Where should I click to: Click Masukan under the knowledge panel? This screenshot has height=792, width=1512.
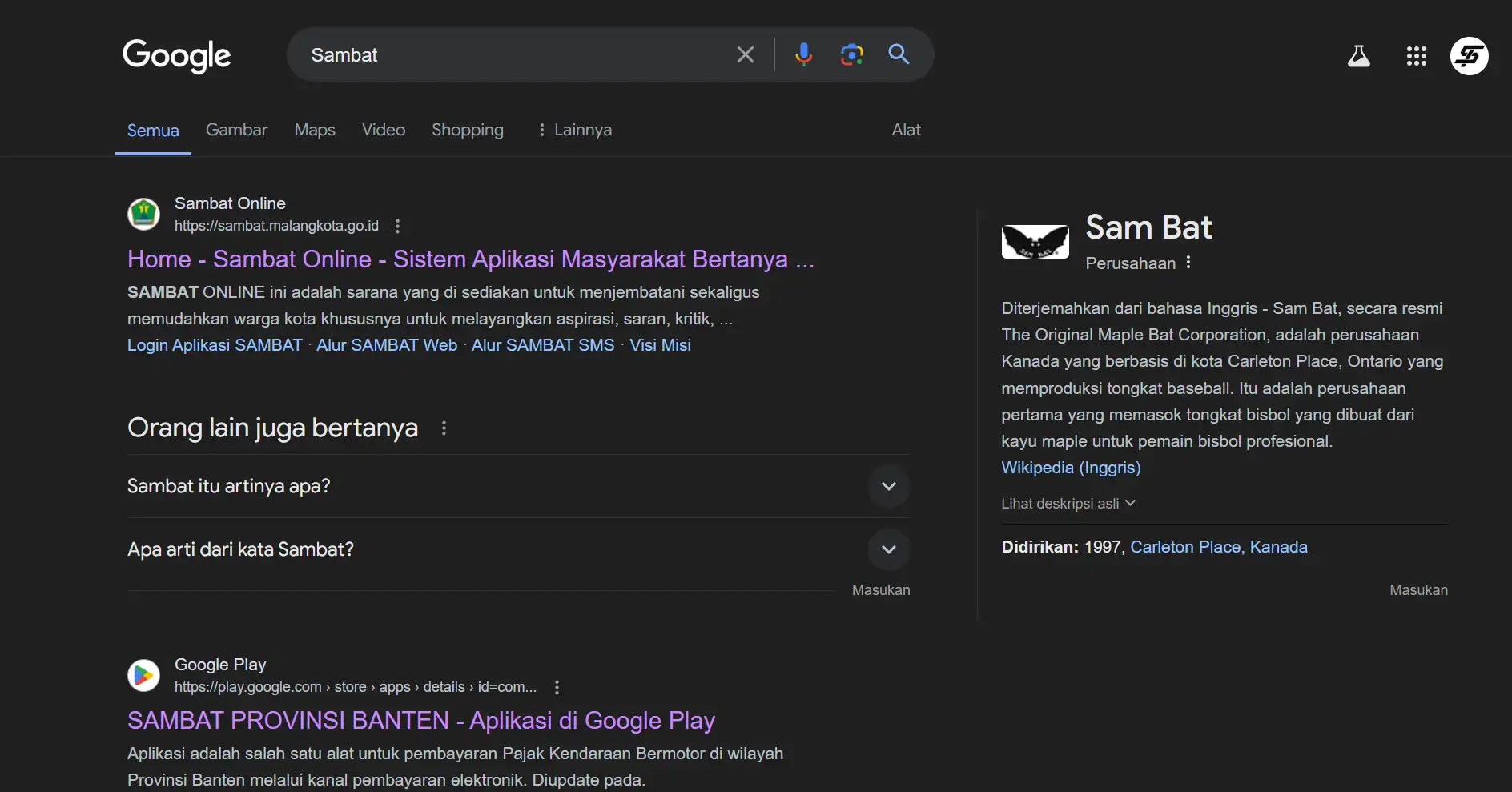(1418, 590)
